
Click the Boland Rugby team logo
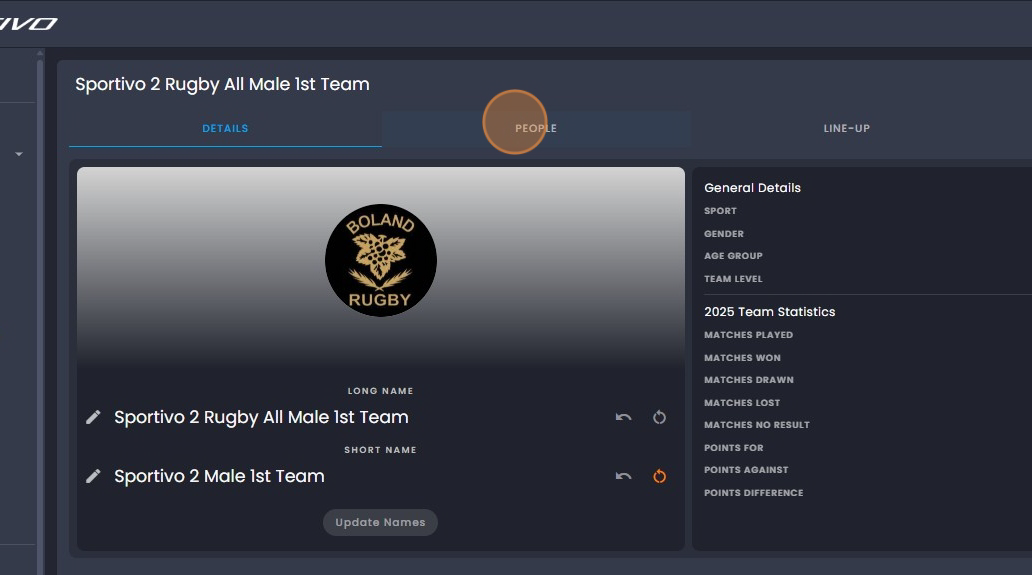coord(380,261)
